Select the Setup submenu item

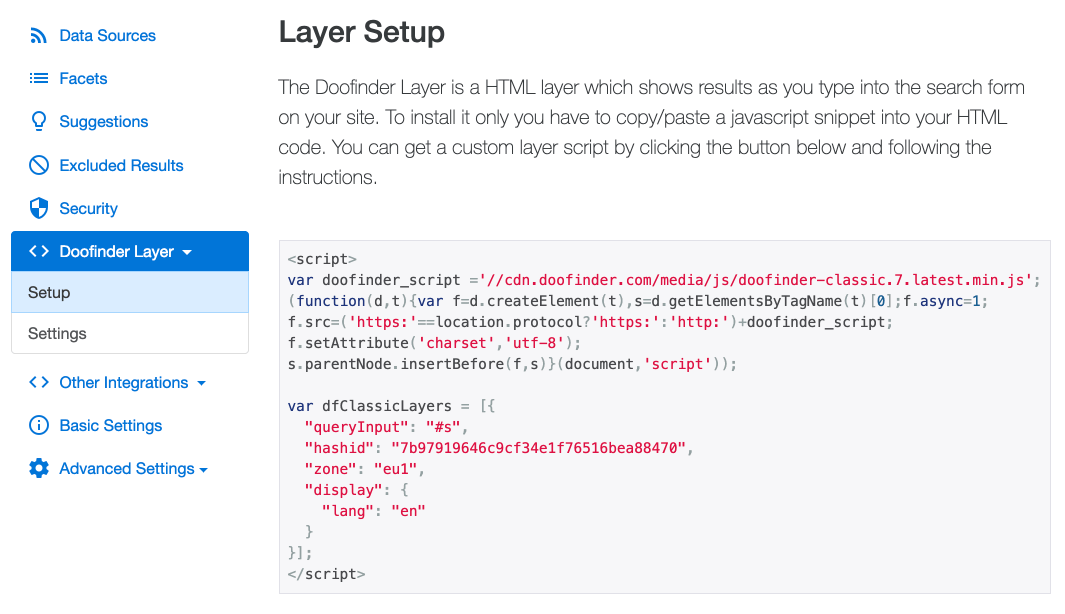[x=49, y=293]
